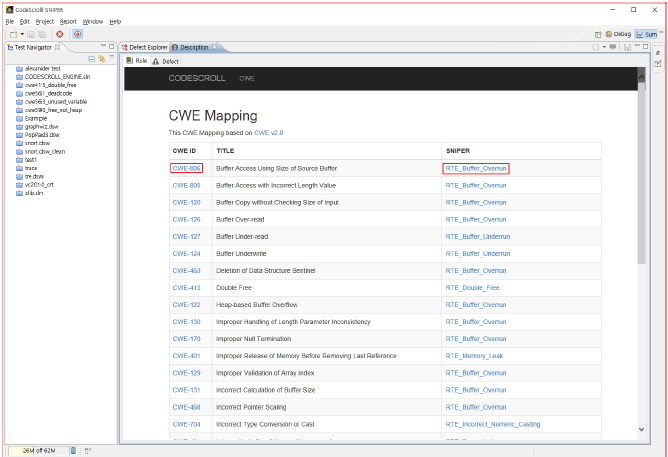Viewport: 668px width, 457px height.
Task: Select the Test Navigator tab
Action: point(33,47)
